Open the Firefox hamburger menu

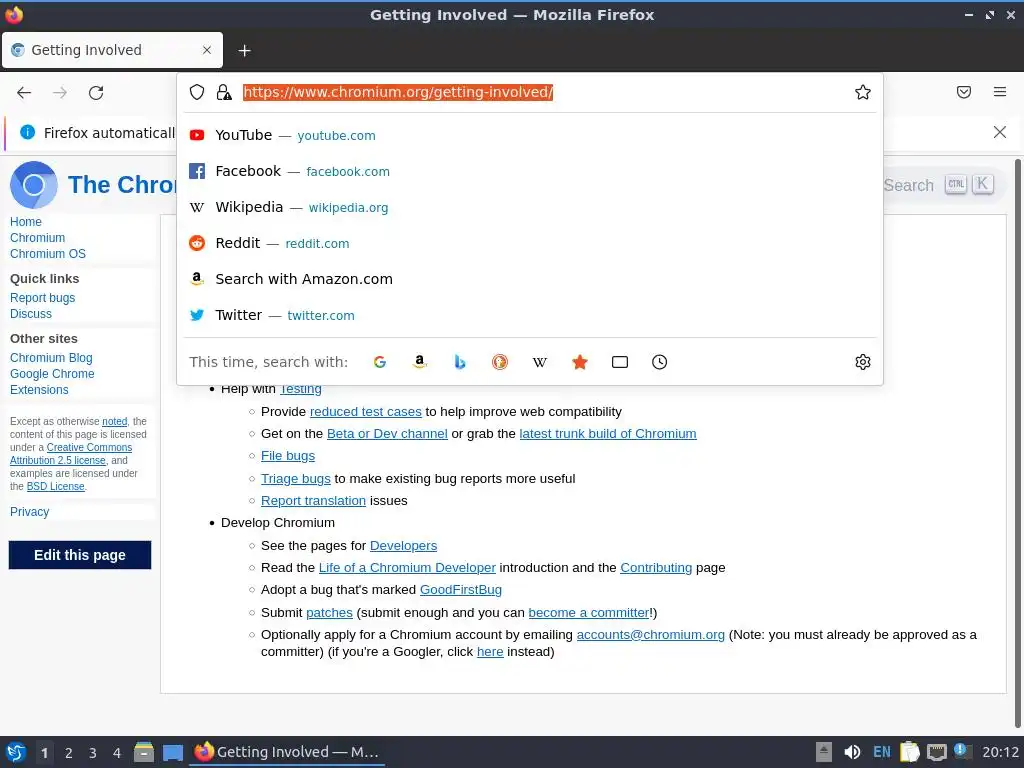pos(1000,92)
